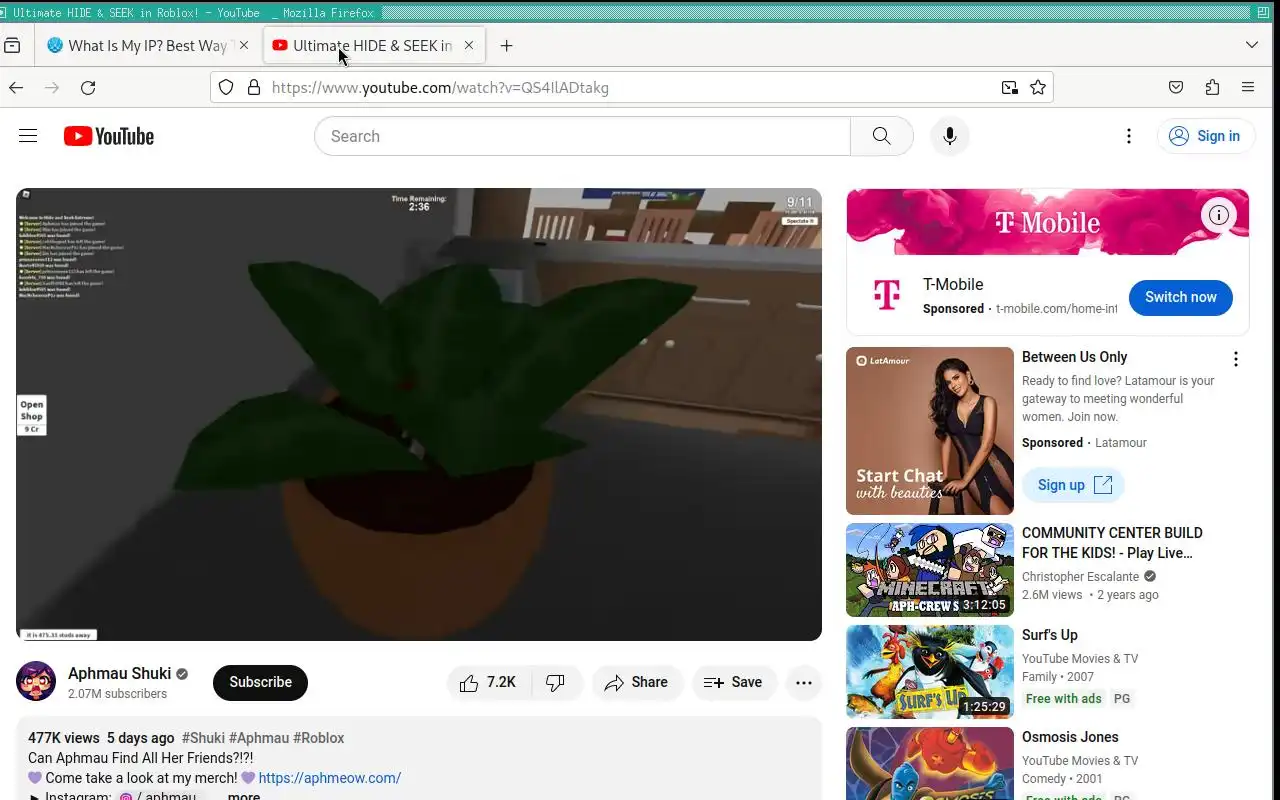Screen dimensions: 1280x800
Task: Switch to the What Is My IP tab
Action: click(x=148, y=45)
